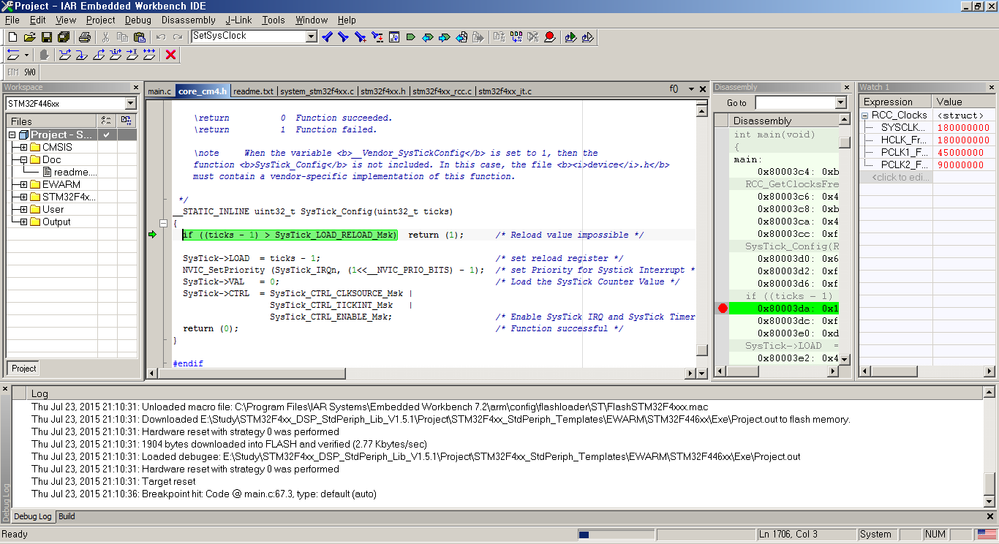The height and width of the screenshot is (544, 999).
Task: Select the readme file in Doc folder
Action: point(69,172)
